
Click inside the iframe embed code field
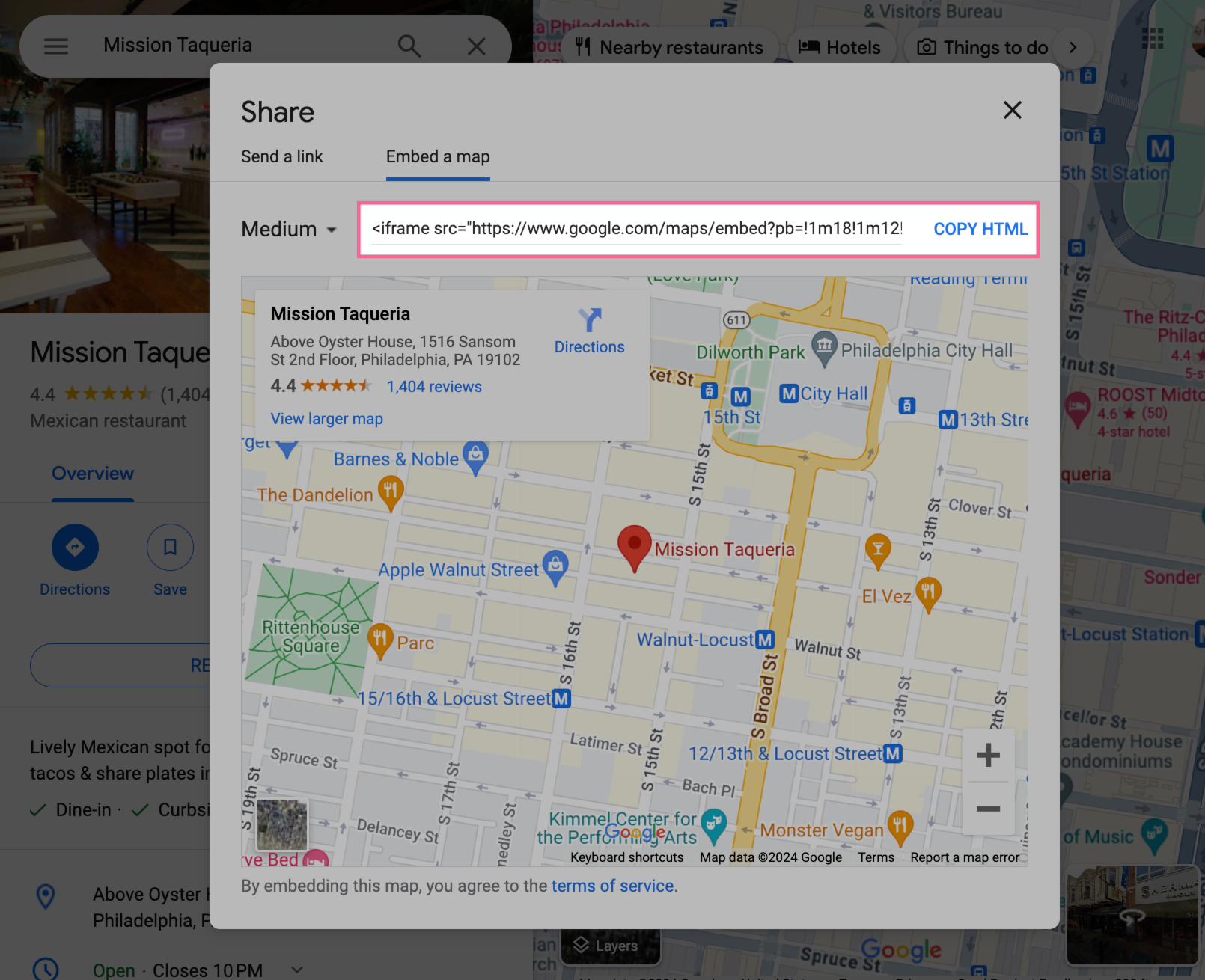(636, 229)
